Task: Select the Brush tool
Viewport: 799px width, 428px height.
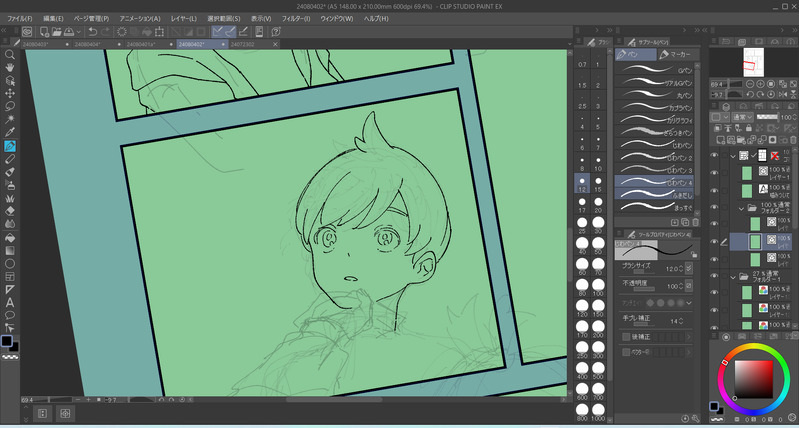Action: pyautogui.click(x=9, y=172)
